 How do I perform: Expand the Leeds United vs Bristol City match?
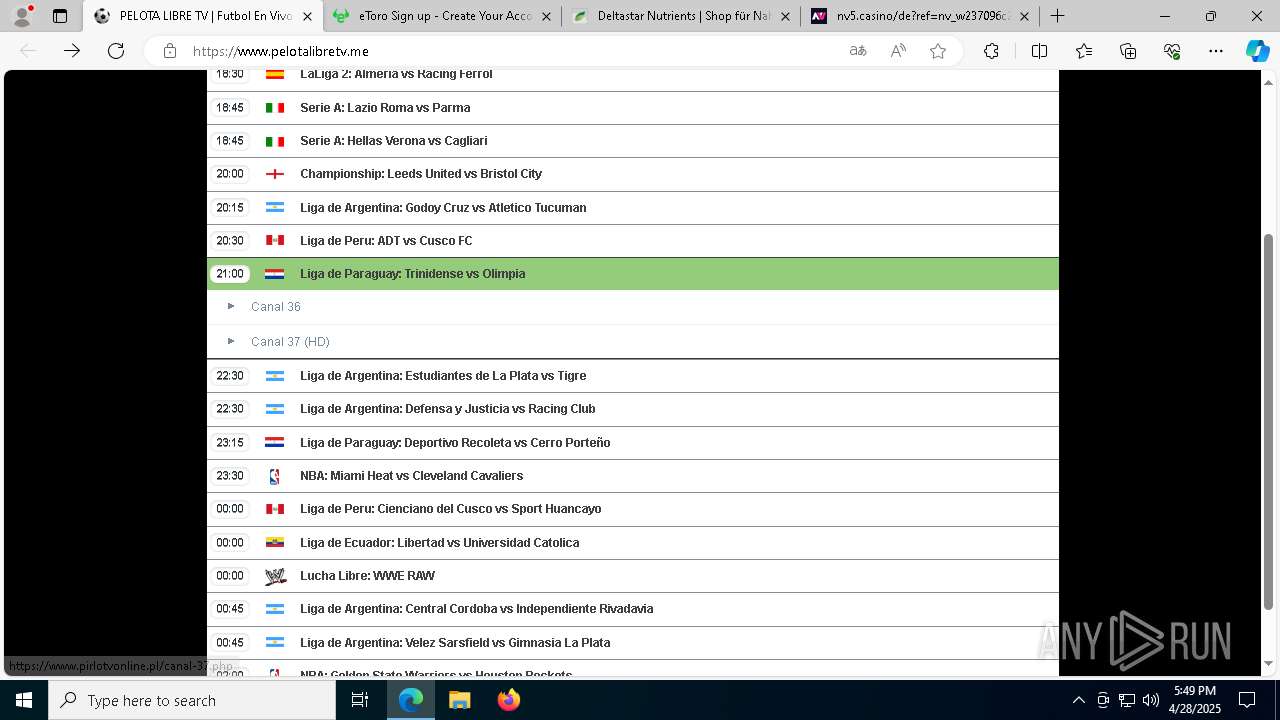pyautogui.click(x=633, y=174)
